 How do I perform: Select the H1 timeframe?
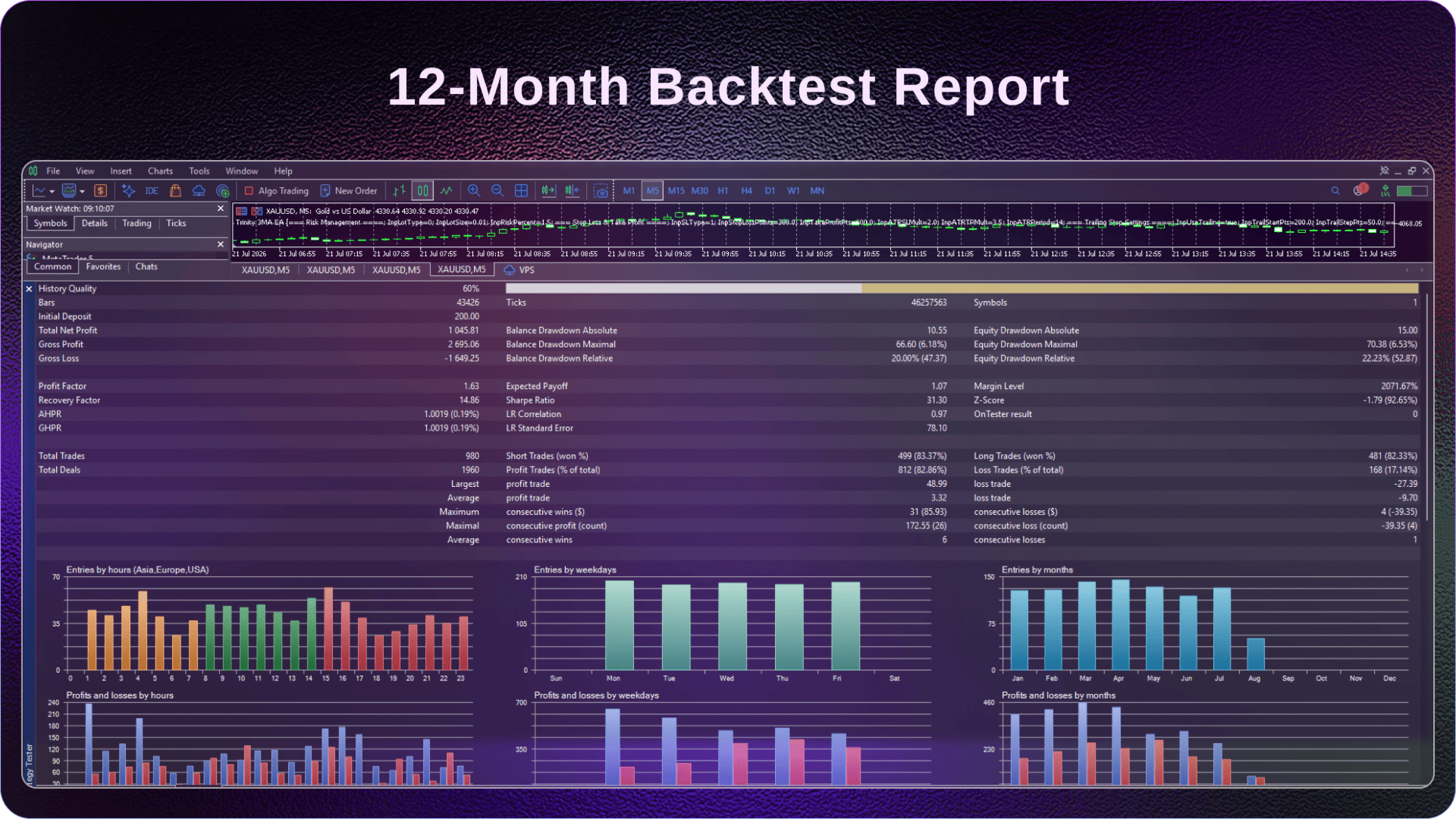pos(723,191)
